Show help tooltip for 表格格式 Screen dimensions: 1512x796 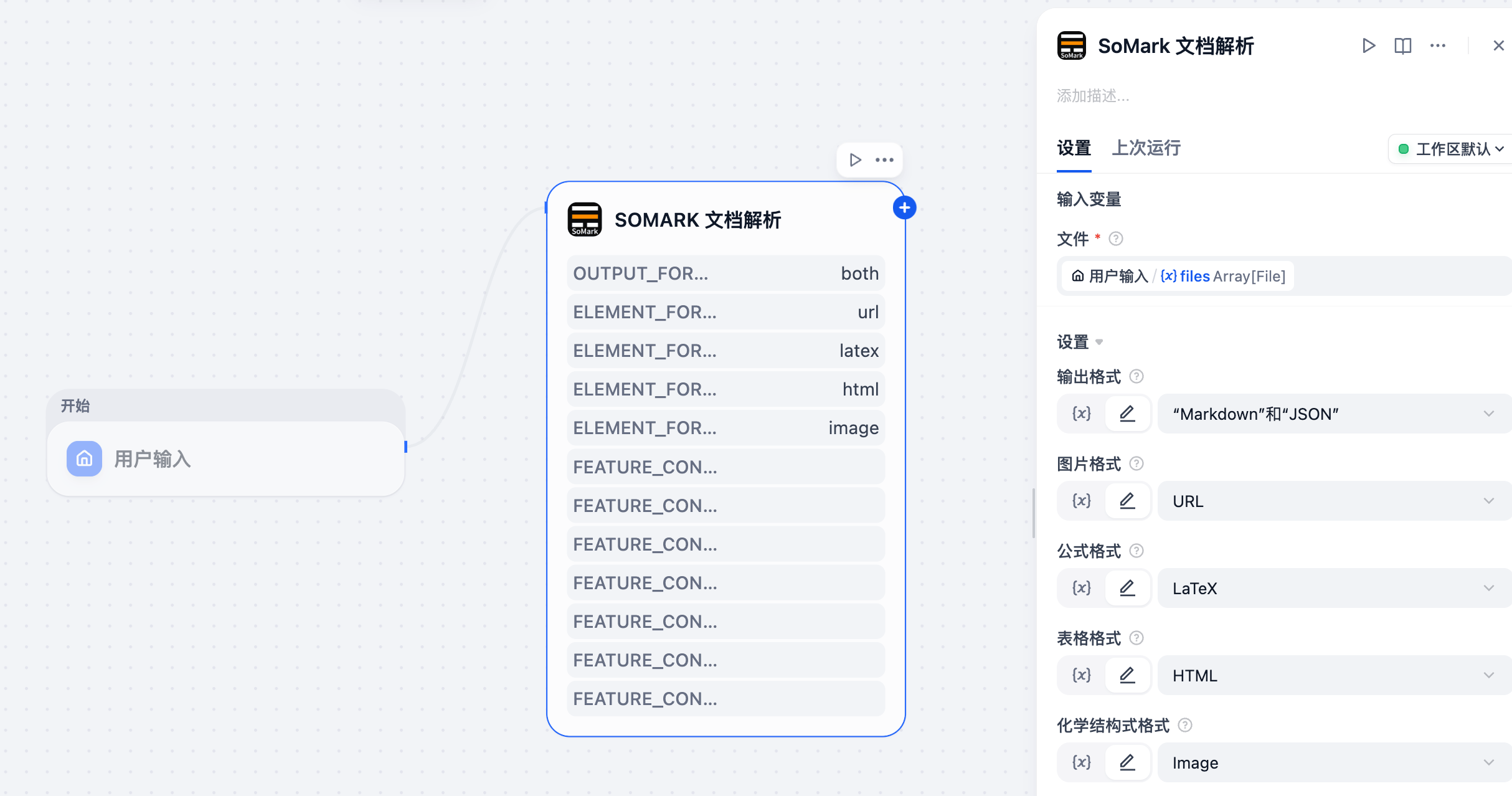click(x=1136, y=638)
